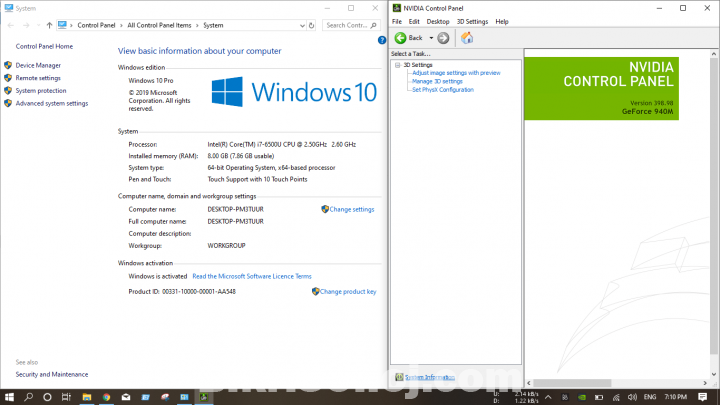Click the volume speaker tray icon
This screenshot has width=720, height=405.
pyautogui.click(x=632, y=397)
